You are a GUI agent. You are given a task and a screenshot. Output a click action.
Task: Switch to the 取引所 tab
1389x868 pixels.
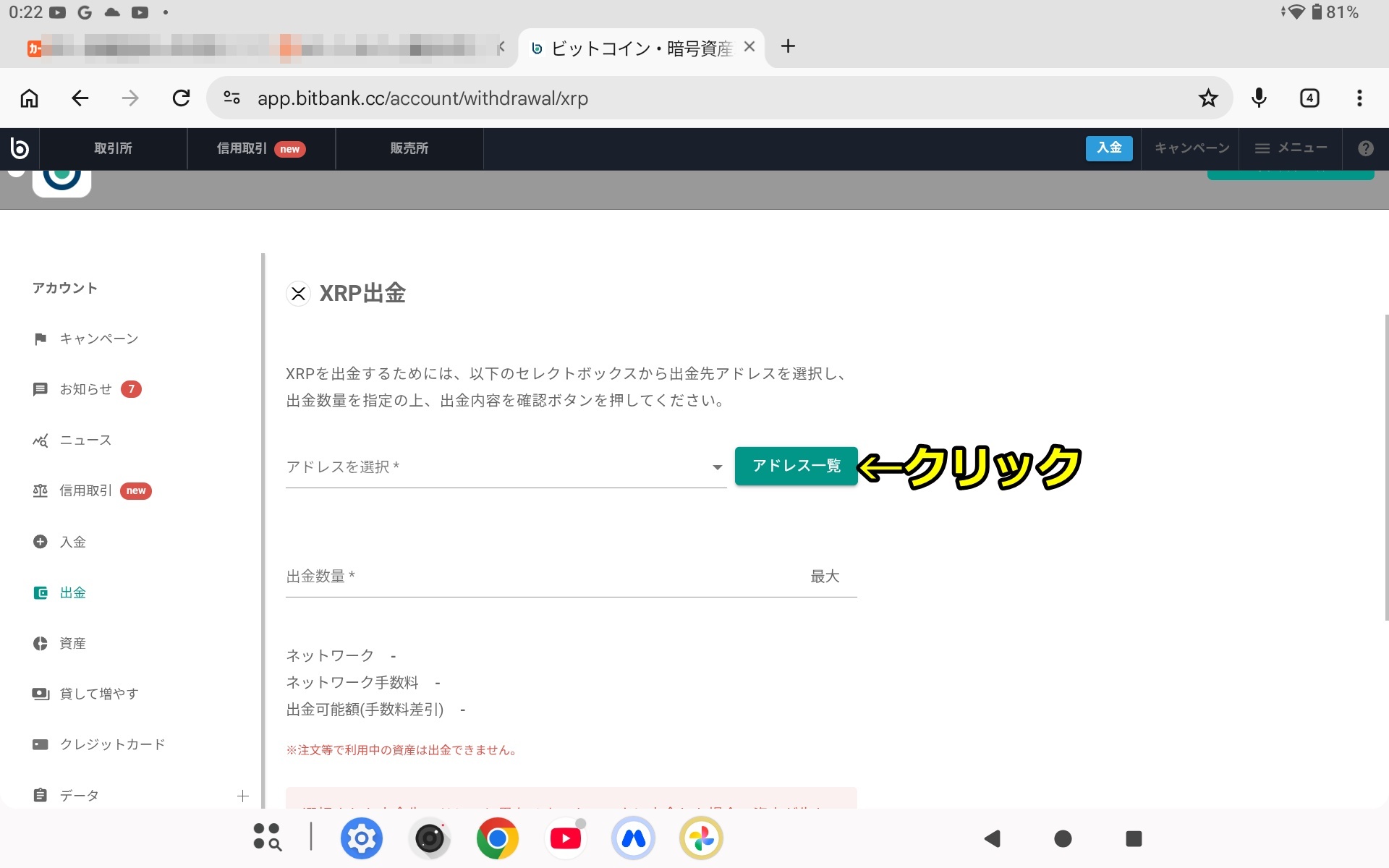click(114, 148)
